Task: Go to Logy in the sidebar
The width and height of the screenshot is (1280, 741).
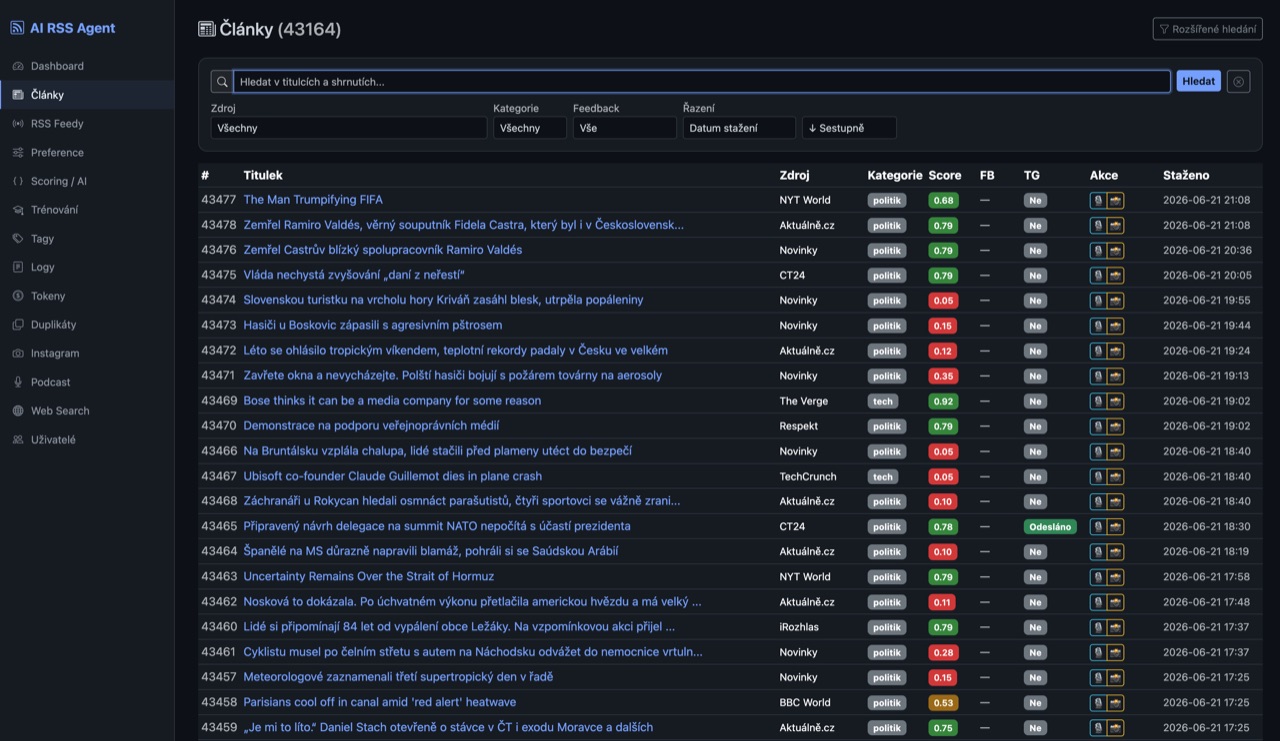Action: pyautogui.click(x=87, y=267)
